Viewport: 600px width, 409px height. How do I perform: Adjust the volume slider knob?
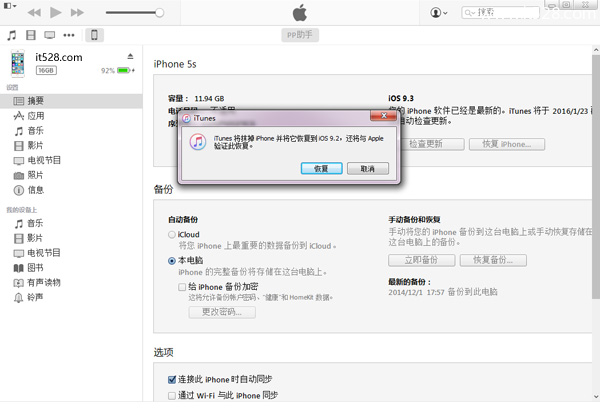coord(160,13)
